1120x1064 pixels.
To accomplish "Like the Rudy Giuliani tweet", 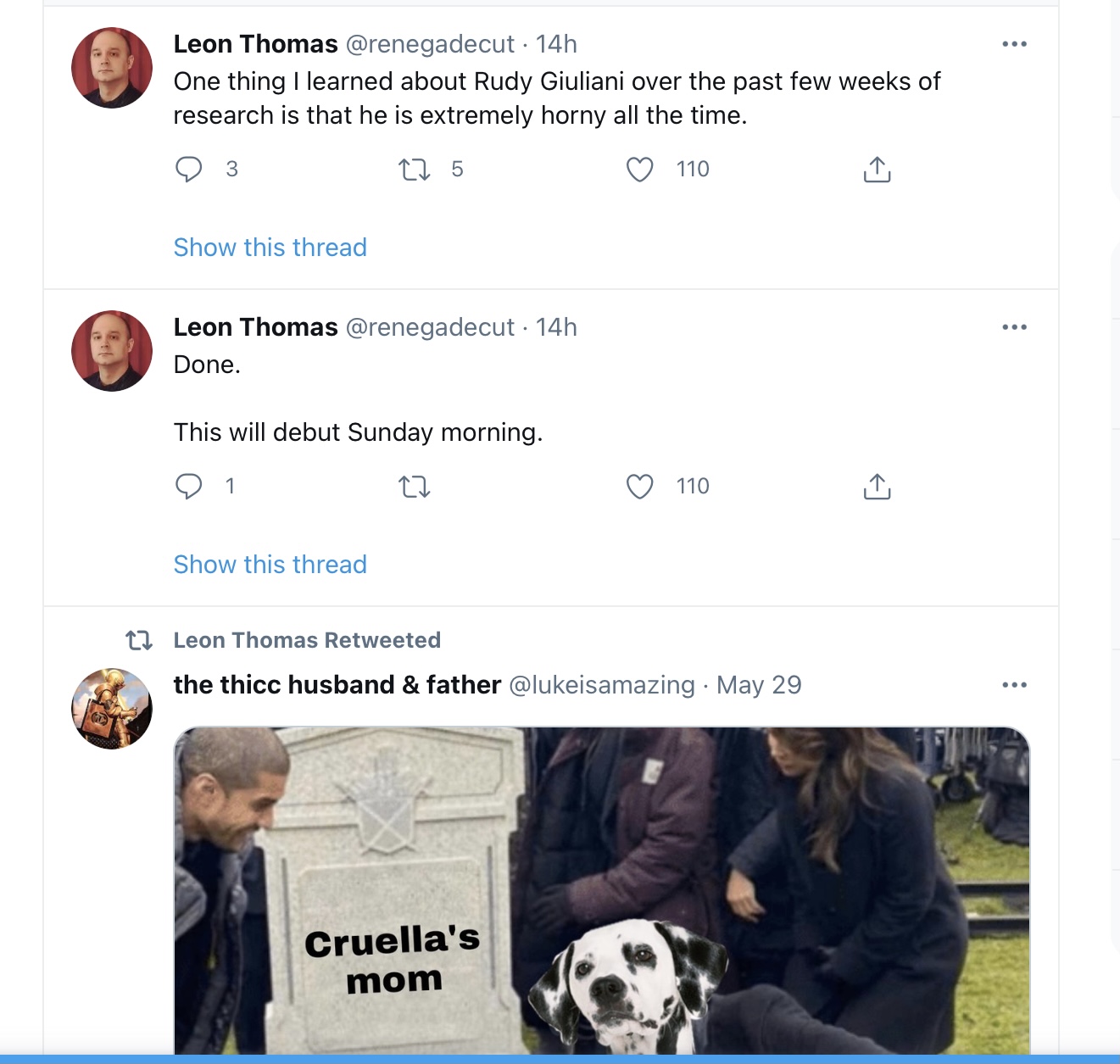I will pos(640,170).
